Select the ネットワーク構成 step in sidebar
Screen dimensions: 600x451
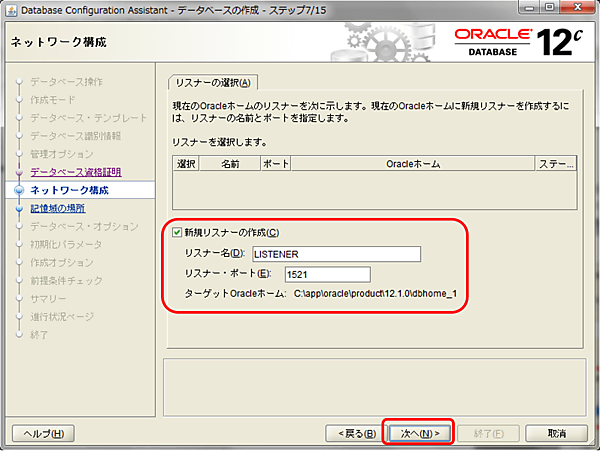tap(69, 190)
